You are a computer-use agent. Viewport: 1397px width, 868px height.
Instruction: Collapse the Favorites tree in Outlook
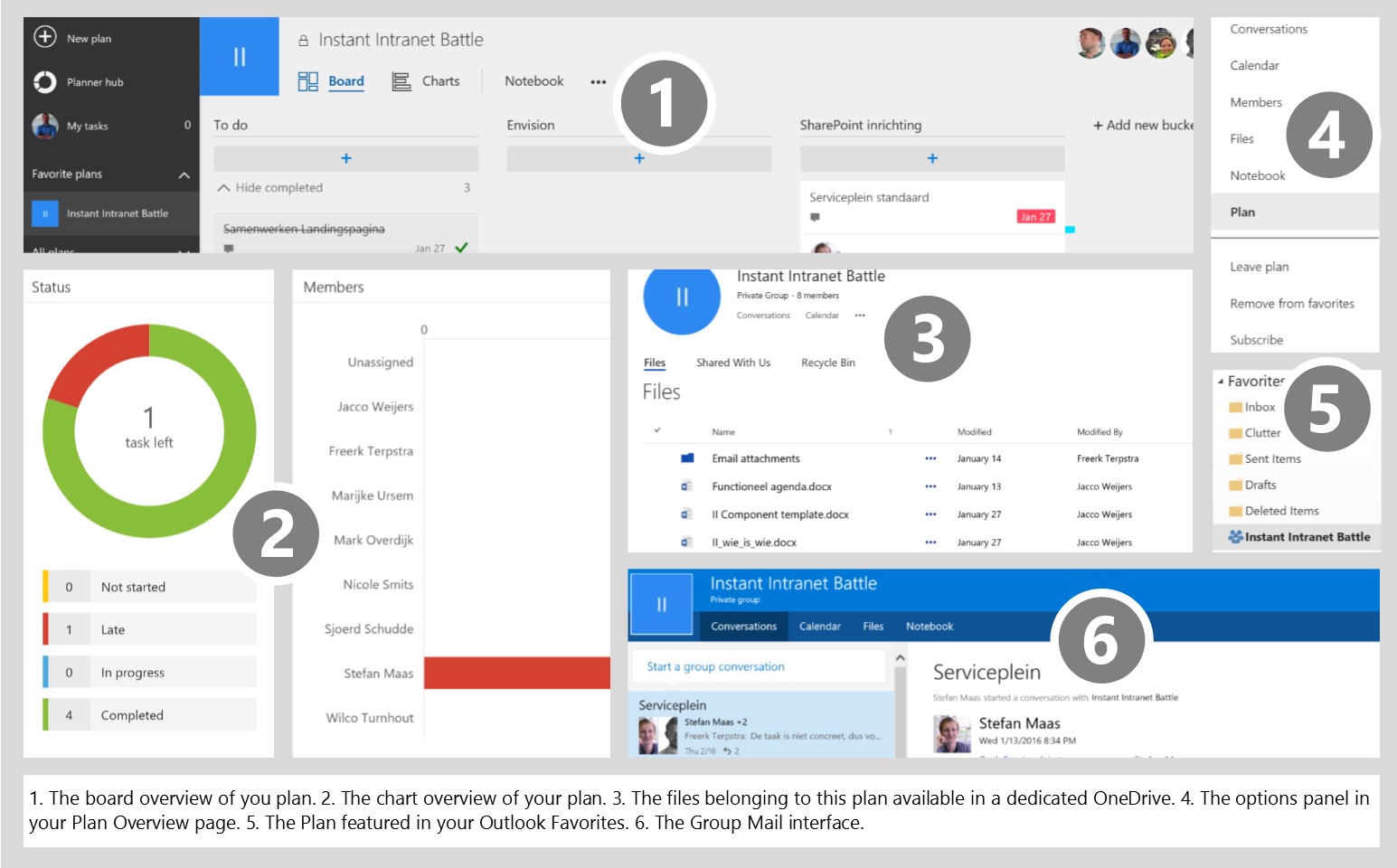coord(1221,382)
